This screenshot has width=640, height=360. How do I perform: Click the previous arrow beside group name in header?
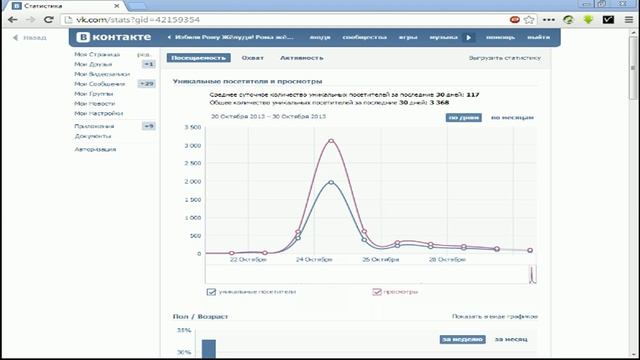pos(169,37)
